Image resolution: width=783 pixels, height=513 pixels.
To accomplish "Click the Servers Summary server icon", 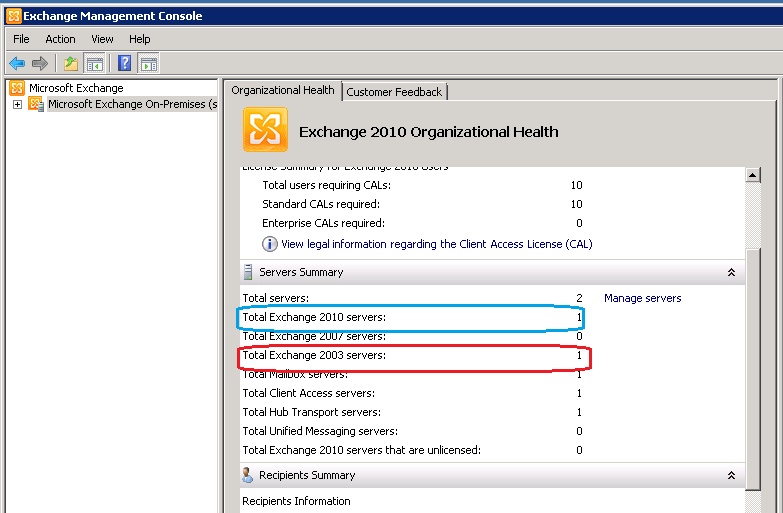I will 248,272.
